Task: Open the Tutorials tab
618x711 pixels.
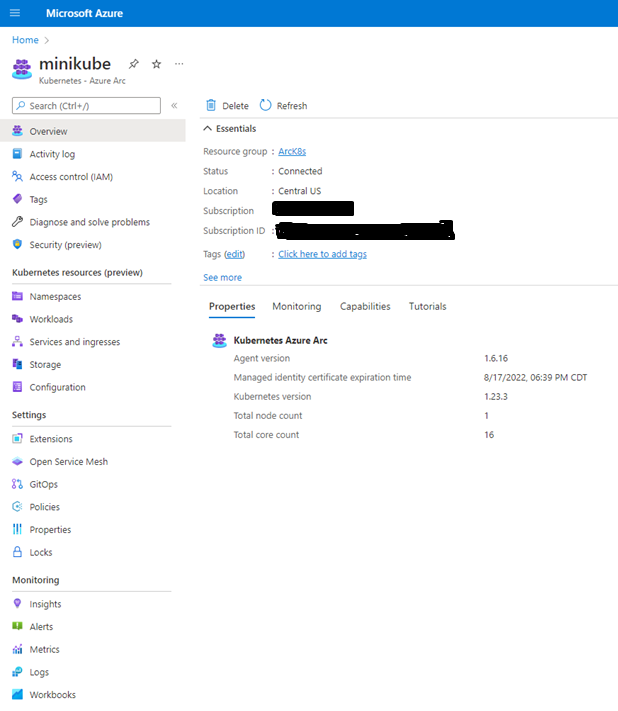Action: click(427, 306)
